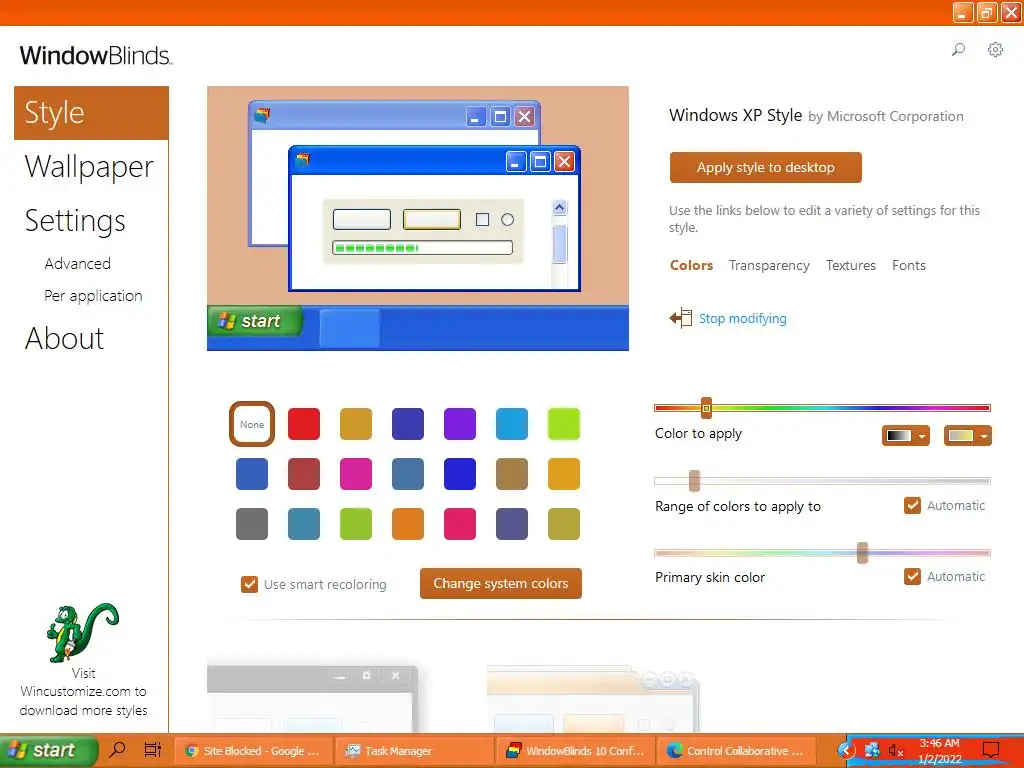1024x768 pixels.
Task: Toggle Use smart recoloring checkbox
Action: (249, 584)
